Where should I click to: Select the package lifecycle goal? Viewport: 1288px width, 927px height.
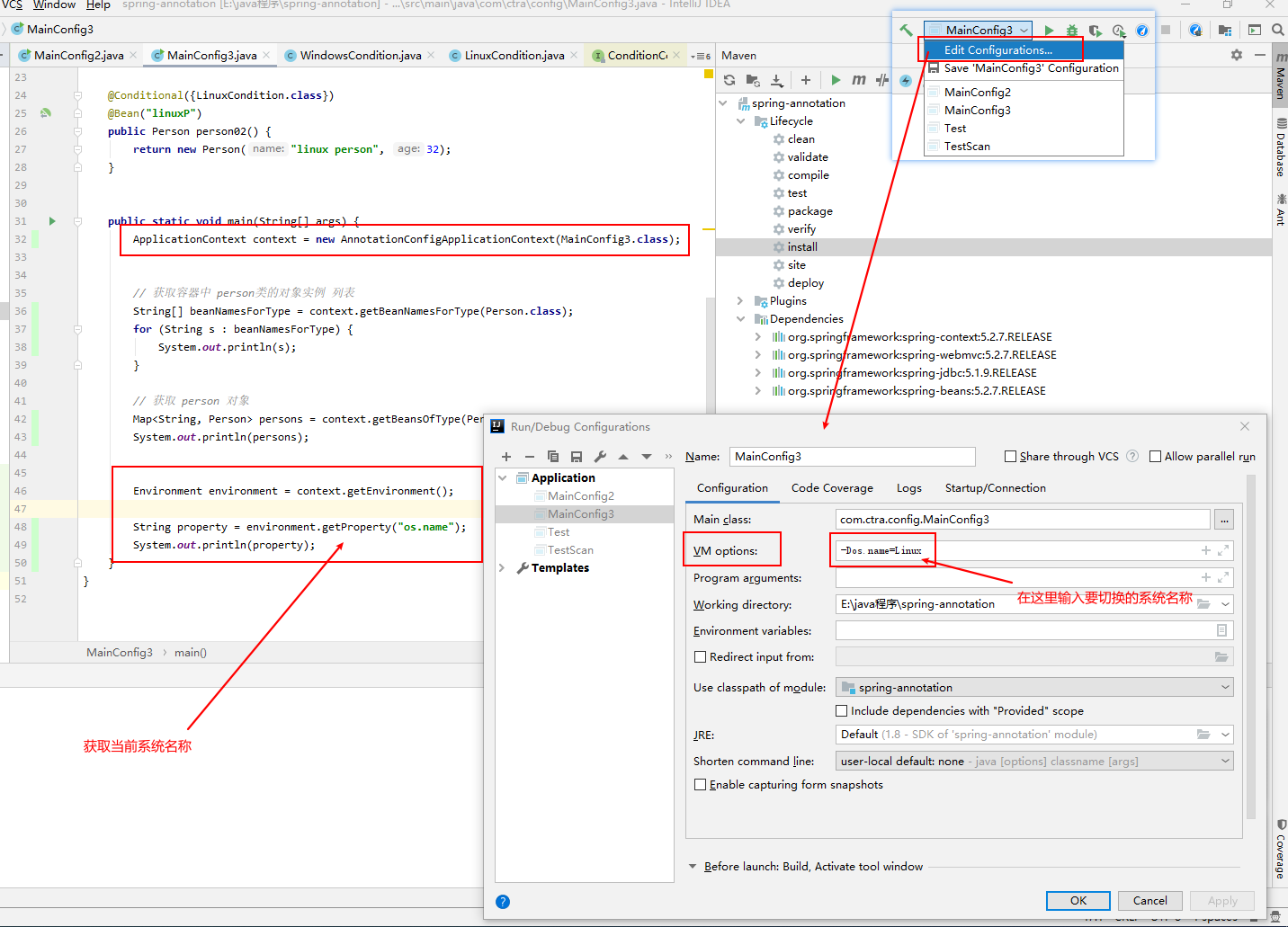coord(809,211)
